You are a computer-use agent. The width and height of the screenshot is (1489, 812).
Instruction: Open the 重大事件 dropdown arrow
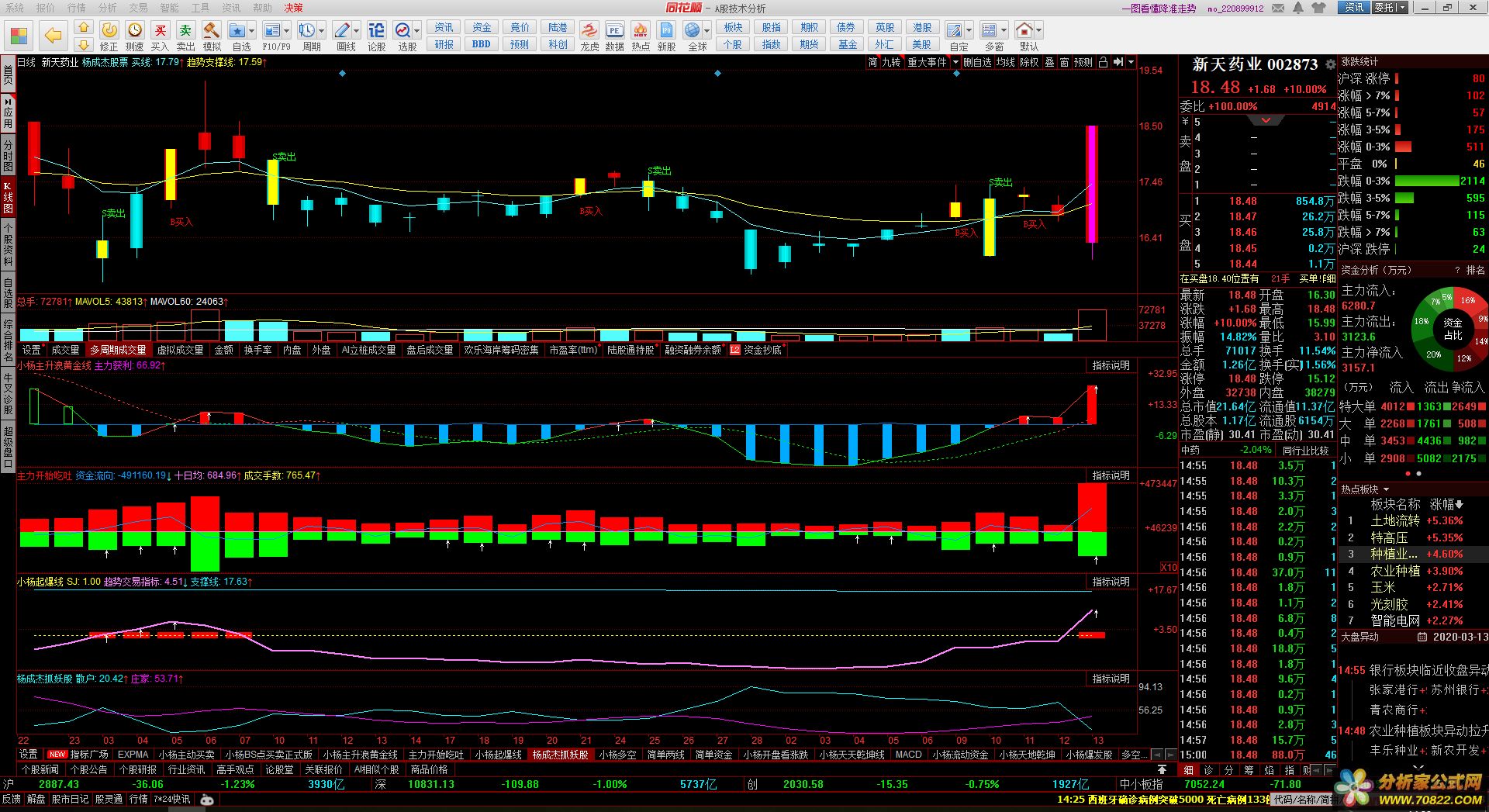pos(955,62)
